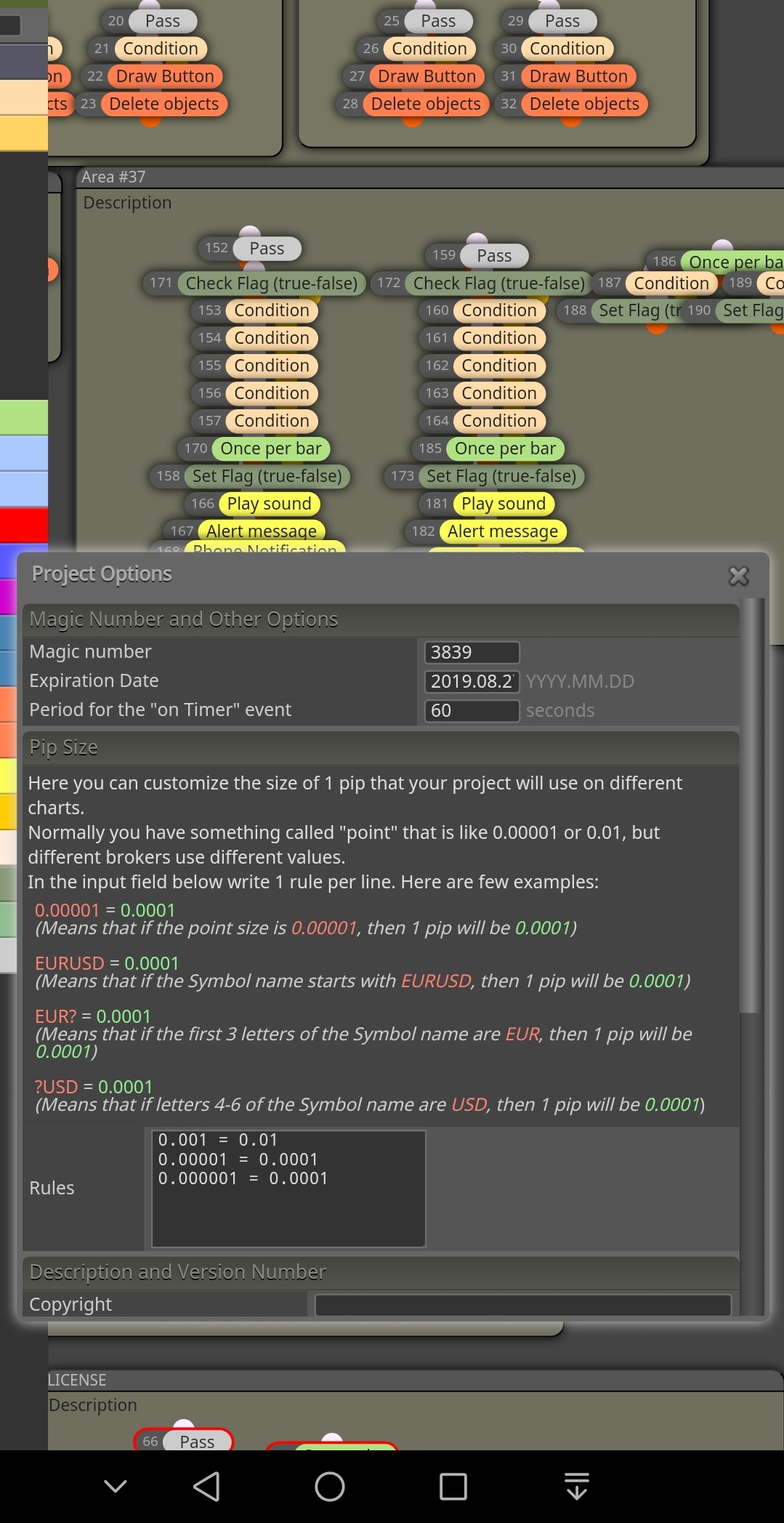
Task: Collapse the Pip Size section header
Action: (x=381, y=747)
